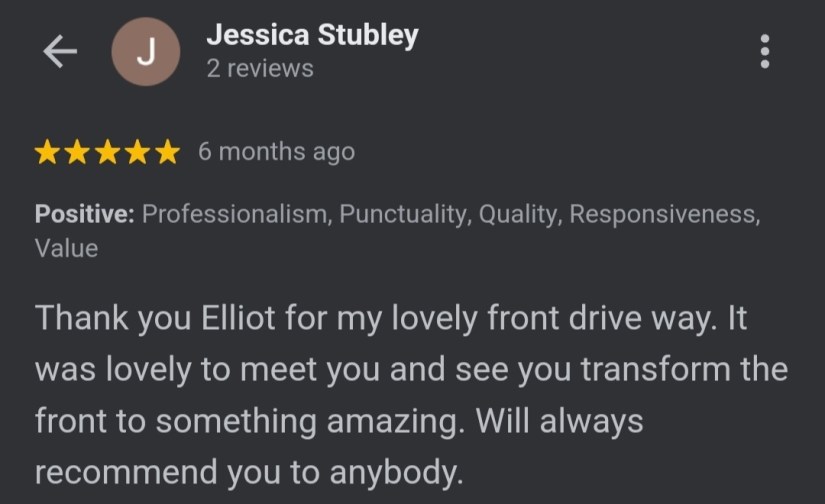Tap the 'Value' attribute

click(x=66, y=248)
